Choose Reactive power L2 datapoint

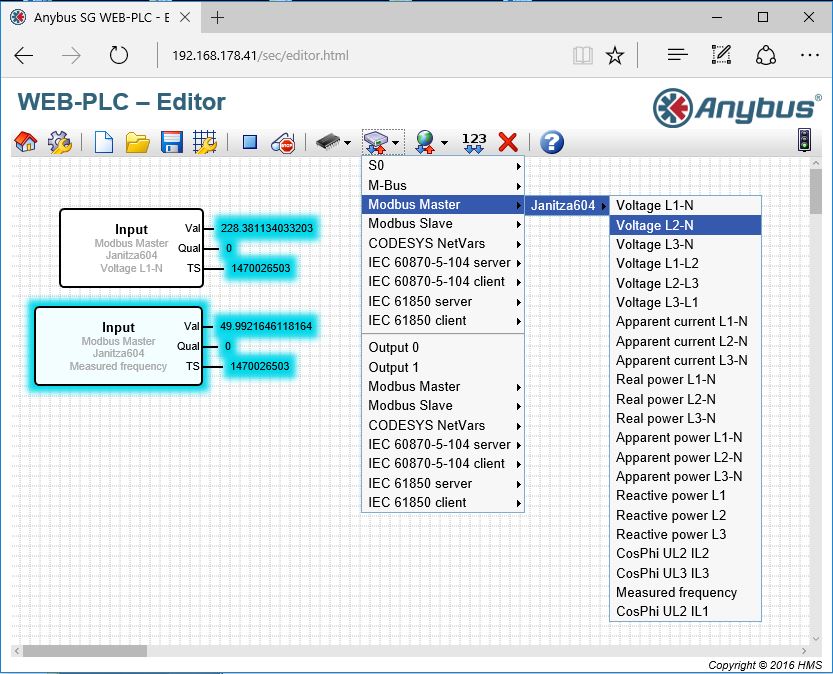[x=685, y=515]
